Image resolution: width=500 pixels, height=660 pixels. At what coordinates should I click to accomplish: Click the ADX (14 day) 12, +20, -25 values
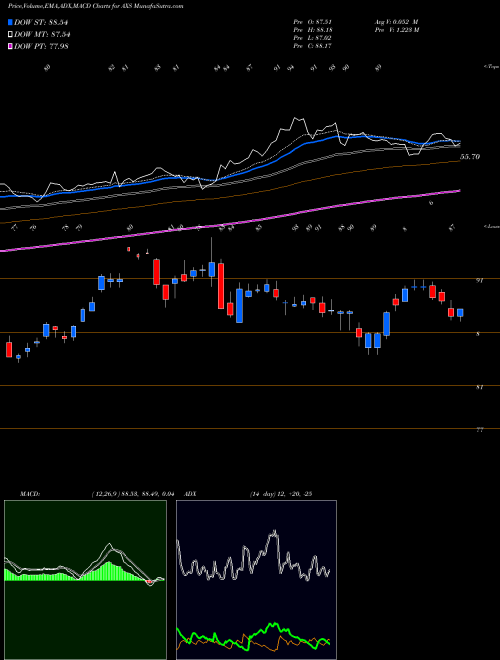point(280,494)
